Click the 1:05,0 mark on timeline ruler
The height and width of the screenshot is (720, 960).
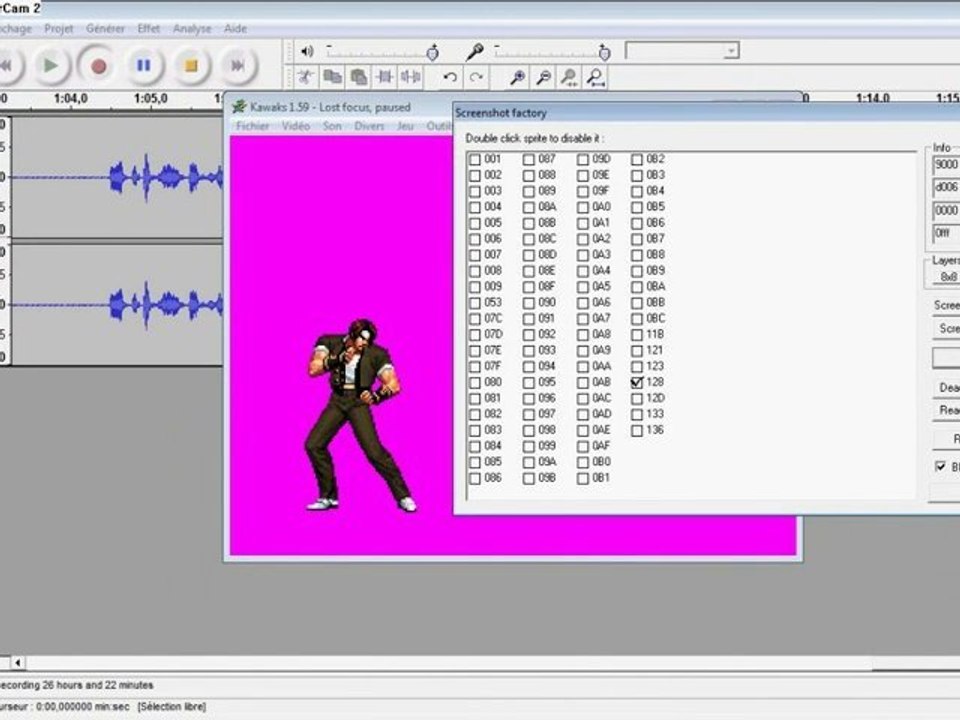pyautogui.click(x=151, y=99)
